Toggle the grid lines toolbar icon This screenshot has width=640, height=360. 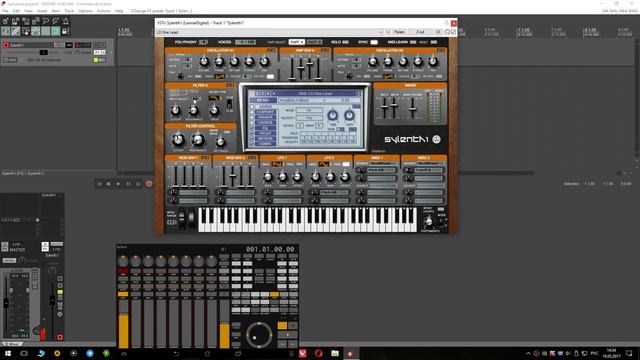click(x=46, y=31)
